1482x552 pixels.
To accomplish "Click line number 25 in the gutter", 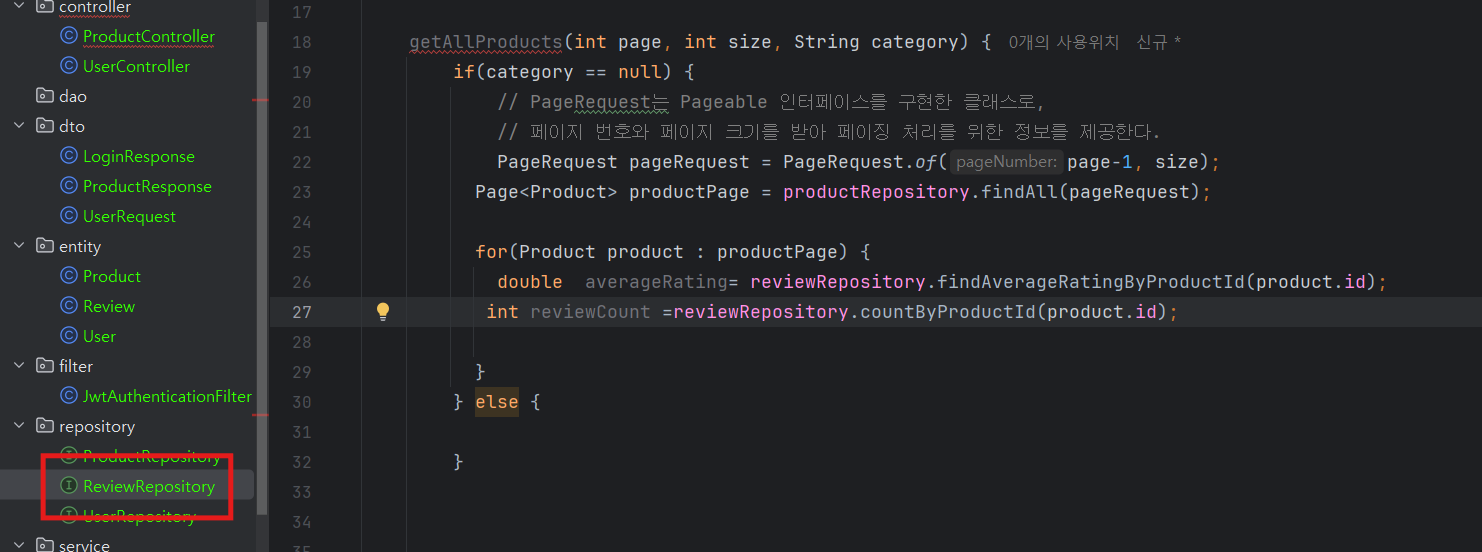I will click(301, 252).
